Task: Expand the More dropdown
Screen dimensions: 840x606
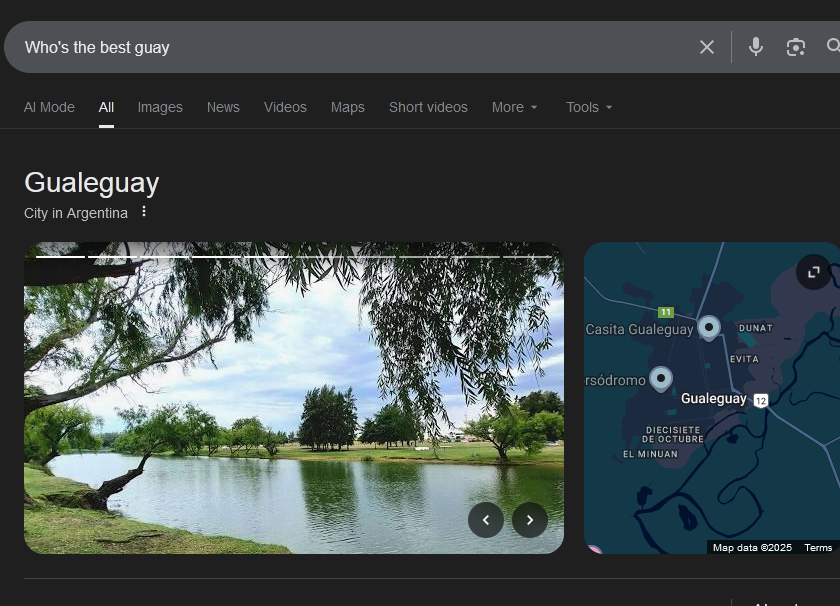Action: point(514,107)
